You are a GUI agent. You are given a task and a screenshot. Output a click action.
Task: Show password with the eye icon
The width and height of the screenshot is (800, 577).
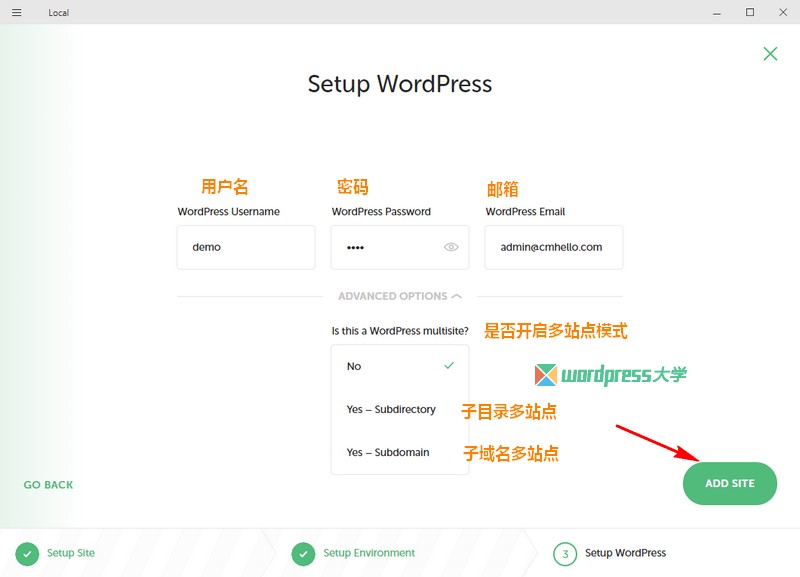[x=451, y=247]
